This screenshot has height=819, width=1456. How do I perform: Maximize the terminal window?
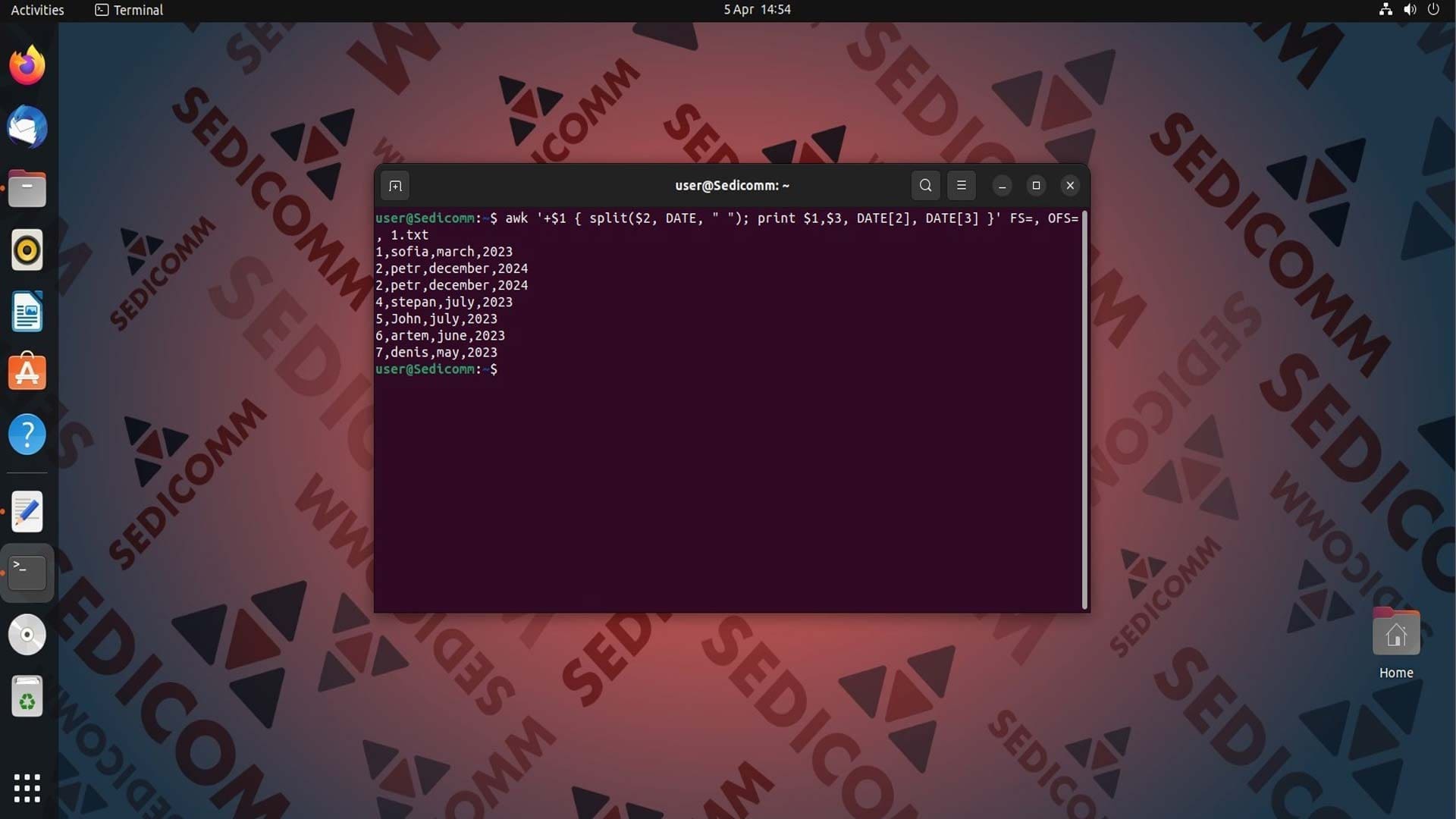coord(1036,186)
